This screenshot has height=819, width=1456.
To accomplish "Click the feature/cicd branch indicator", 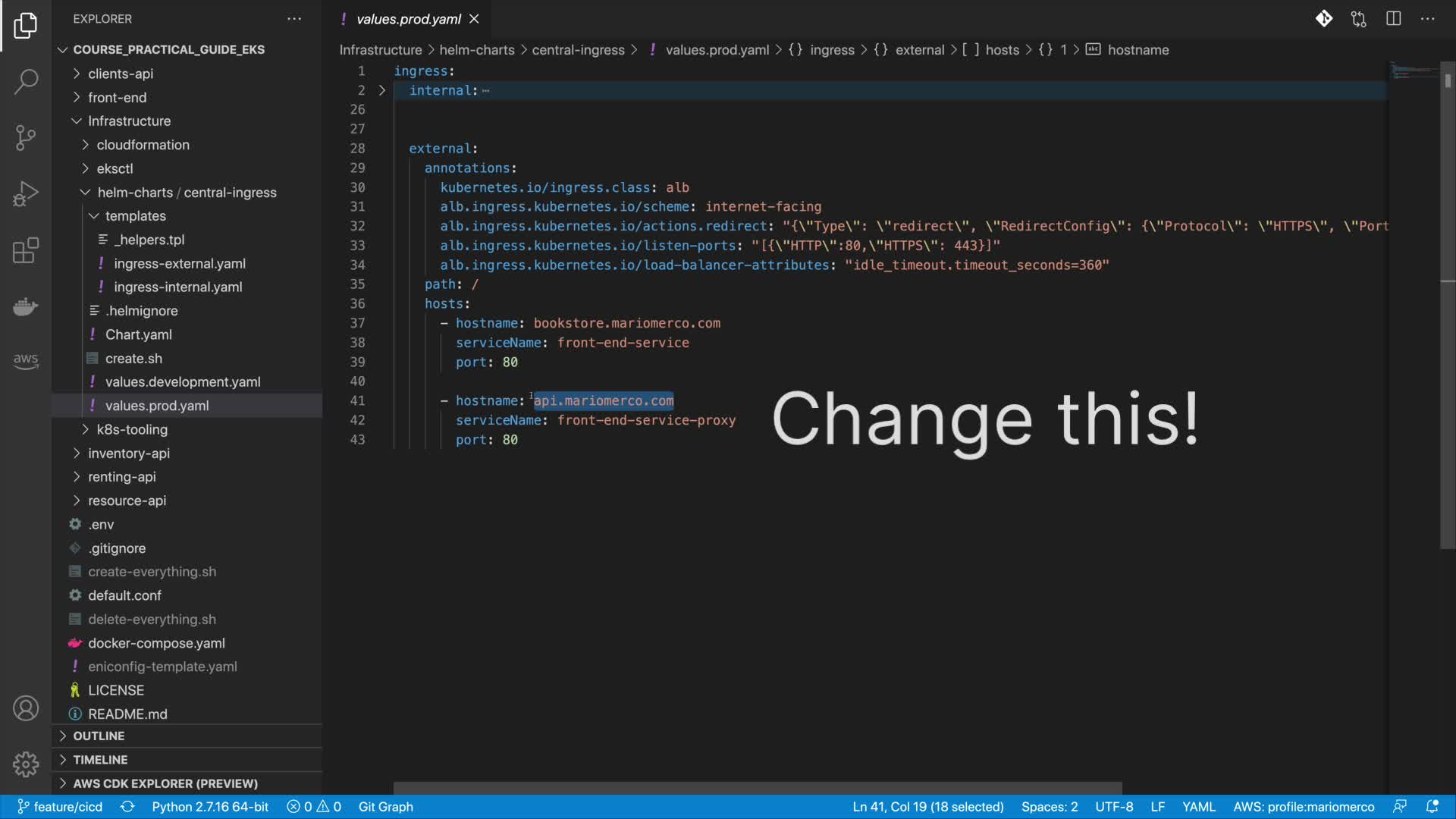I will (61, 807).
